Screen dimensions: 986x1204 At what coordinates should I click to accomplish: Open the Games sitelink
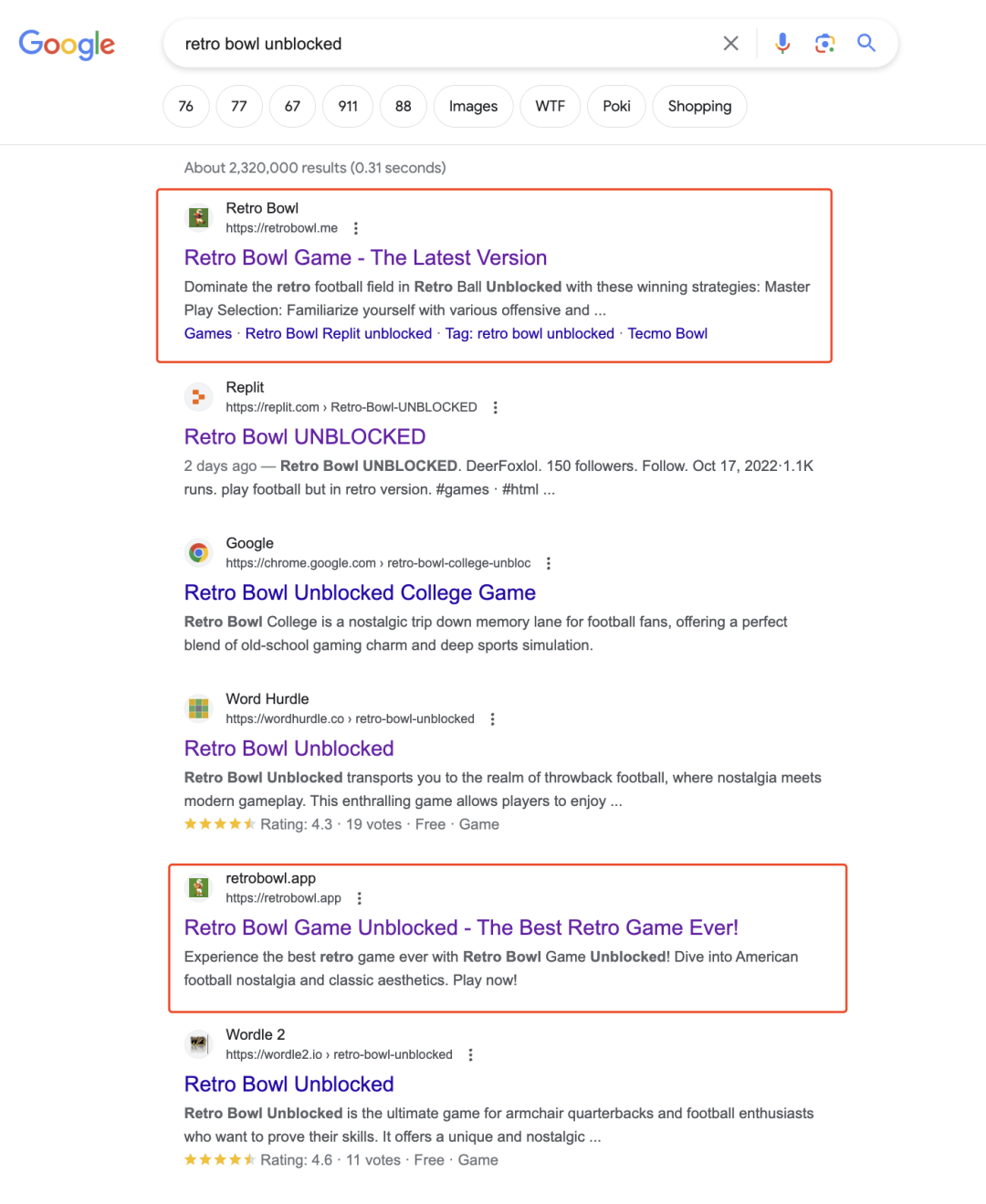208,333
